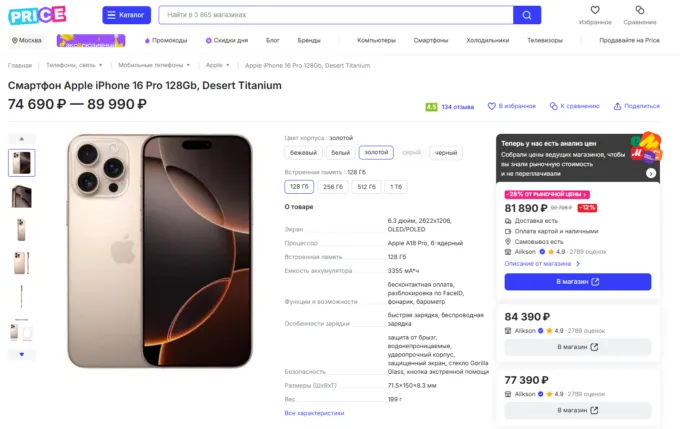680x429 pixels.
Task: Open the Каталог menu
Action: (x=127, y=16)
